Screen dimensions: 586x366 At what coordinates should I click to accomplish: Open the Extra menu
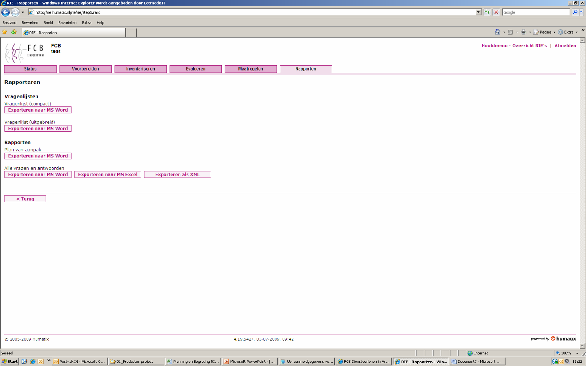(86, 22)
